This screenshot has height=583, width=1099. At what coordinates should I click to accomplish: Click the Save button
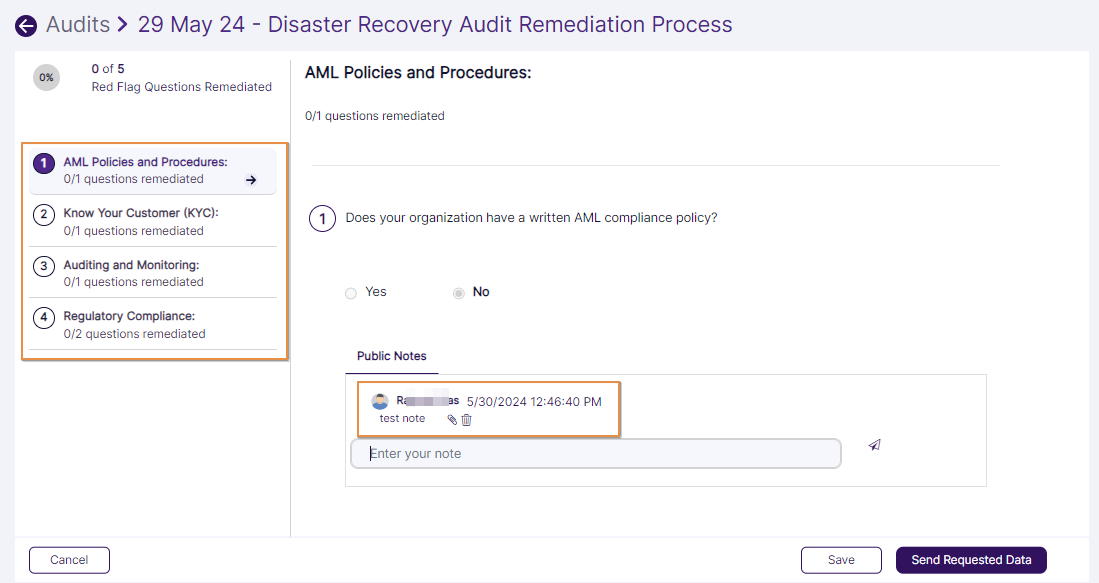point(841,560)
